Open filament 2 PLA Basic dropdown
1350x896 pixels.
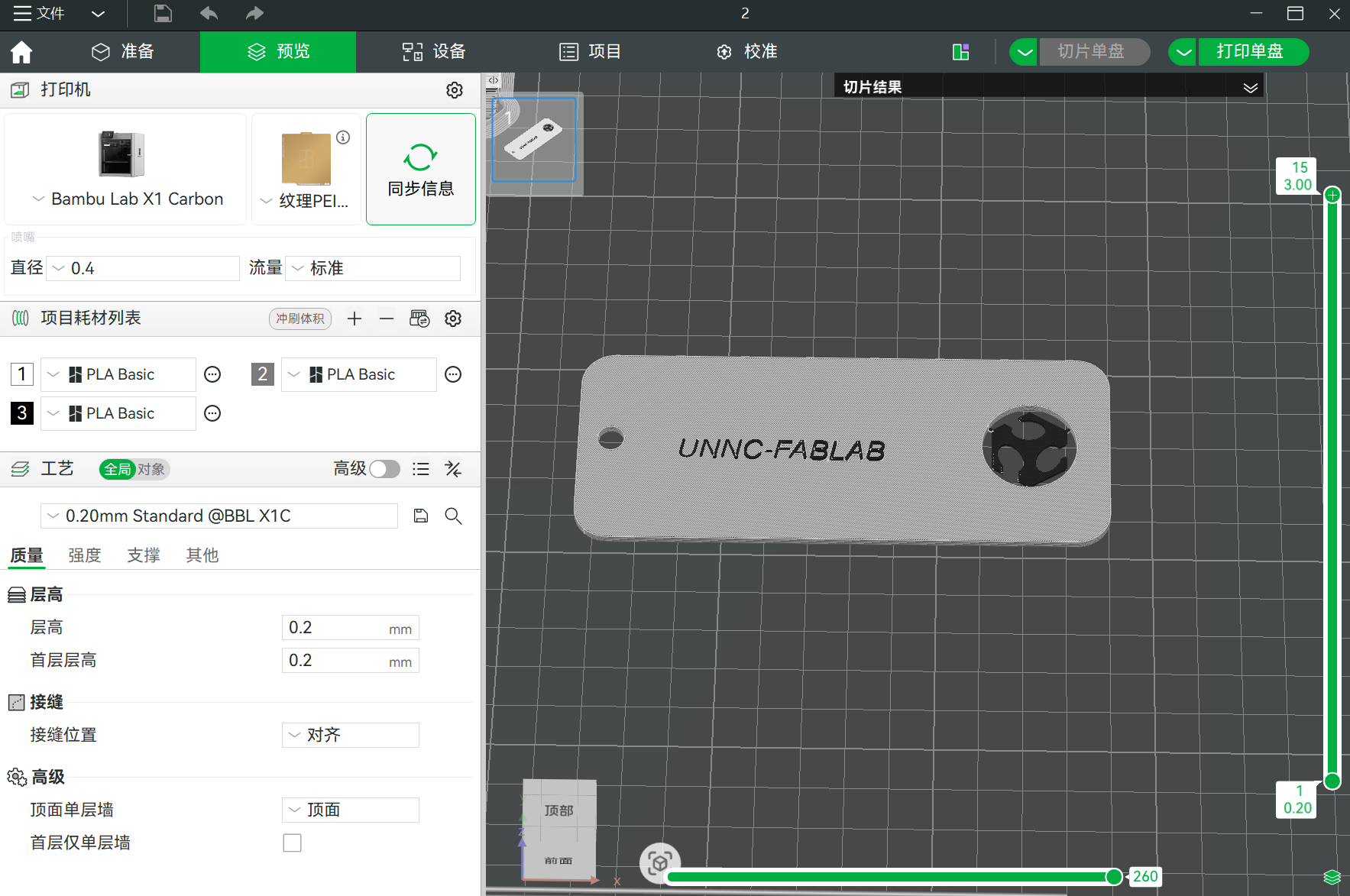pos(359,374)
